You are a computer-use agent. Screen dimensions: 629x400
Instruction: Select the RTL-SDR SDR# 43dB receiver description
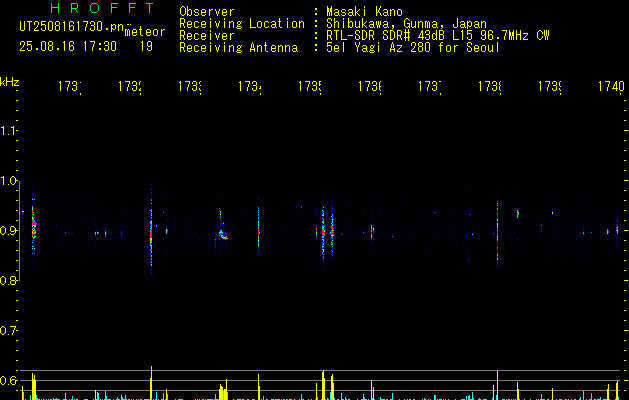click(438, 36)
